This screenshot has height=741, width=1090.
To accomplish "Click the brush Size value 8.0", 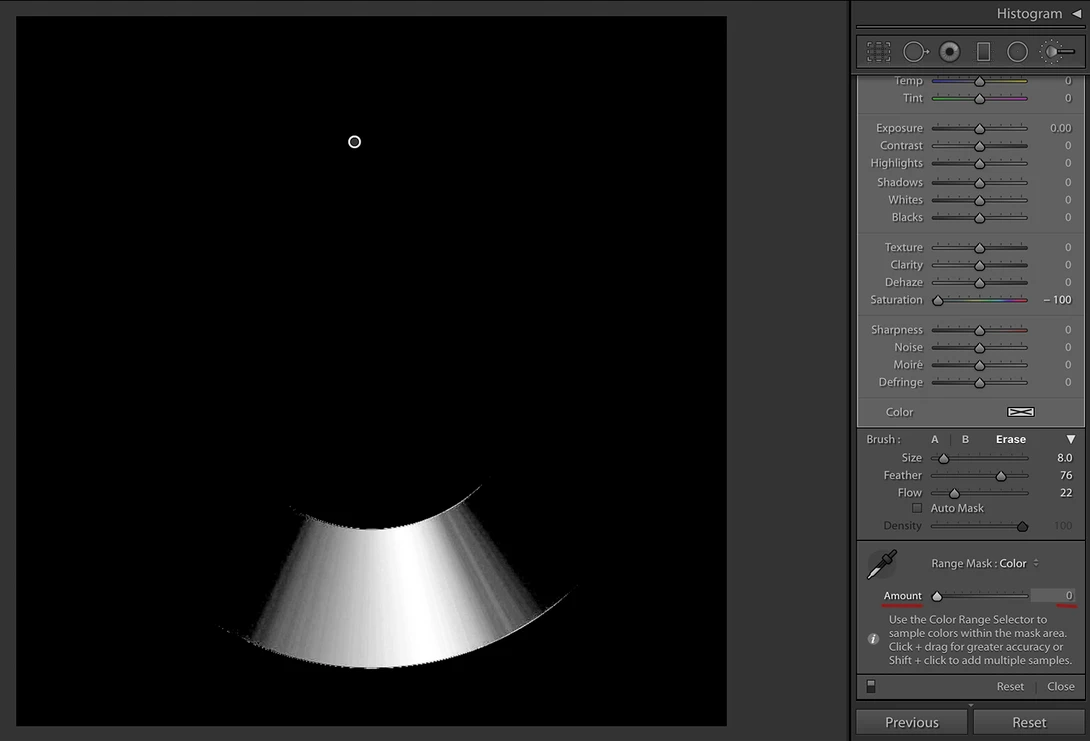I will coord(1064,457).
